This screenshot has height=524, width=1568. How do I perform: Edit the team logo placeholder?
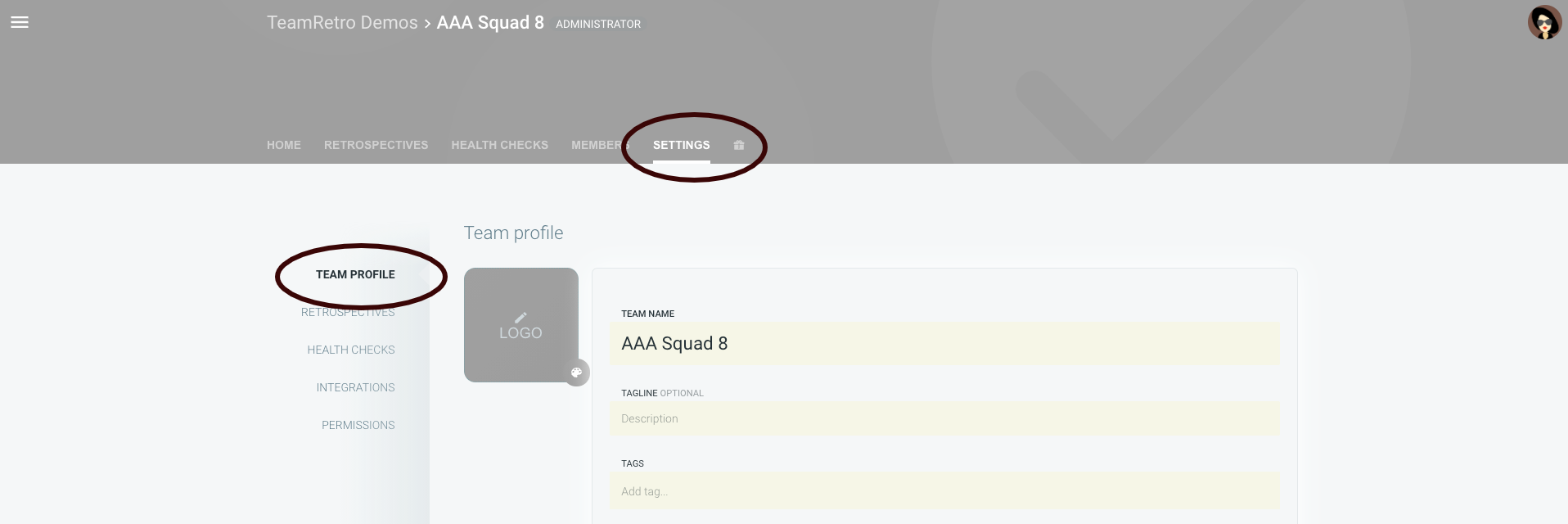[520, 325]
